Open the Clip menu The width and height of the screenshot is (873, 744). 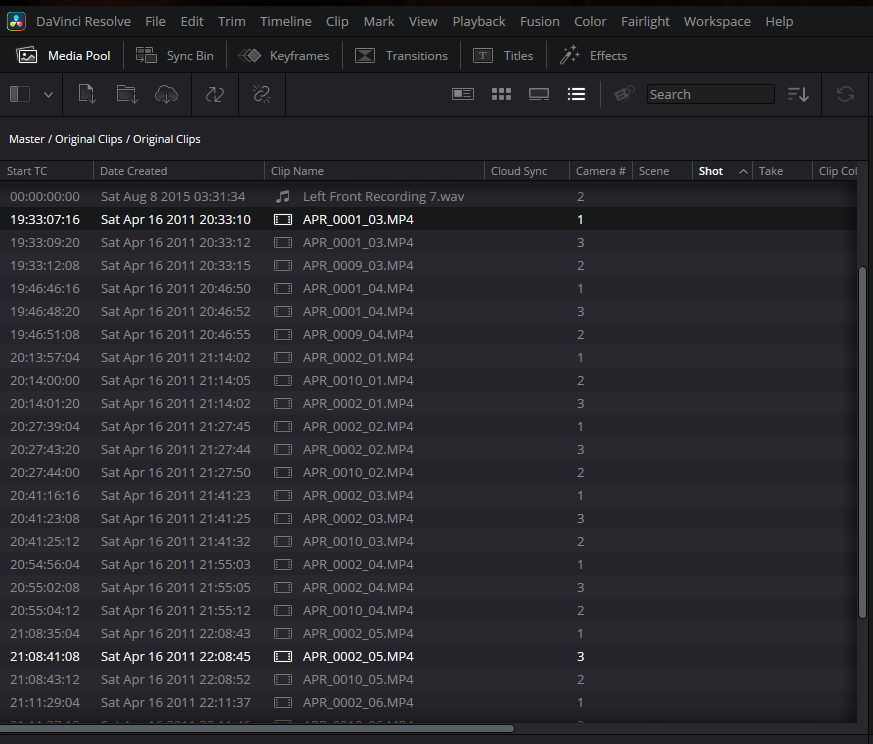click(x=337, y=22)
